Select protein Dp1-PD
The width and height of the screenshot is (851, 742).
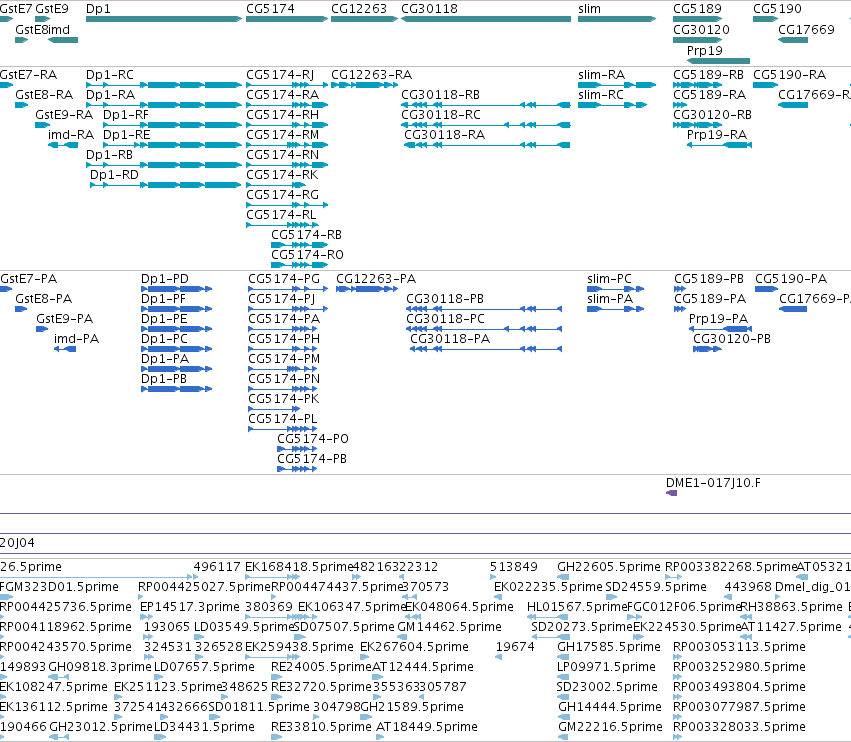[x=176, y=289]
